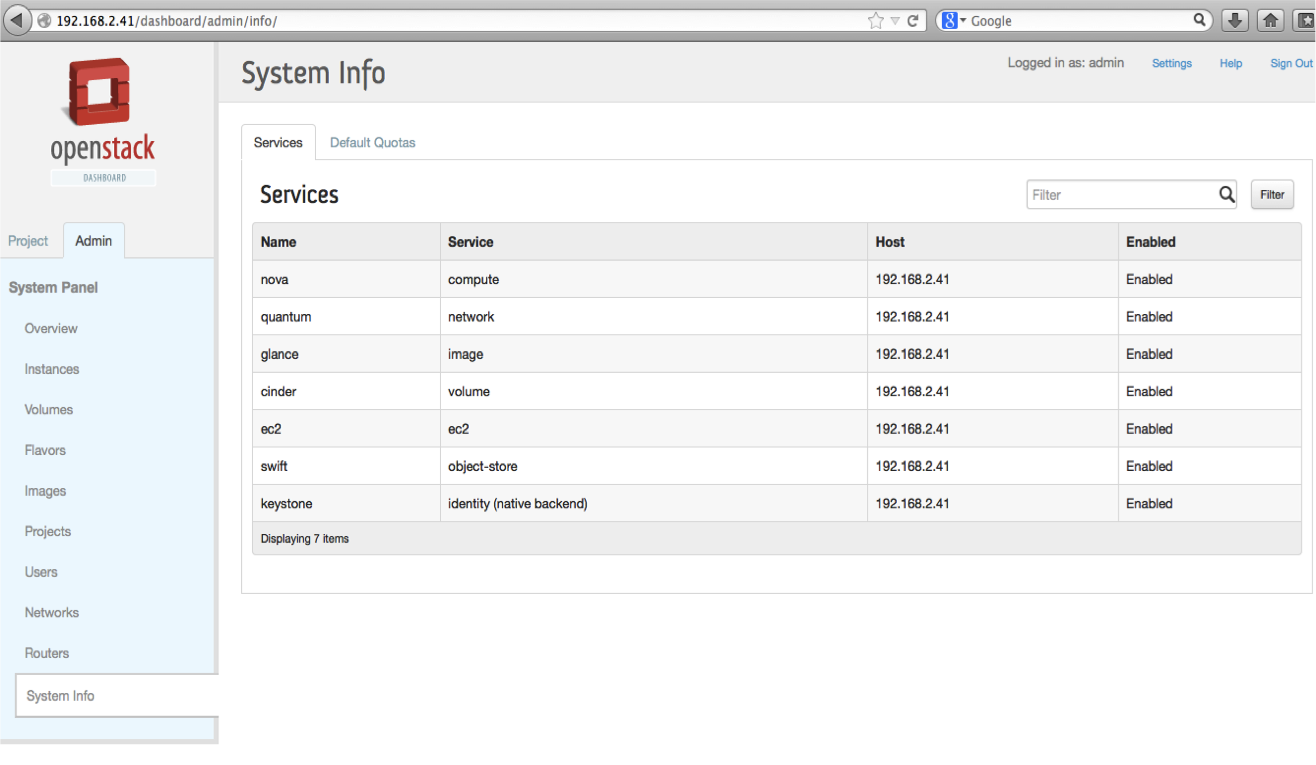Screen dimensions: 1316x765
Task: Click the Enabled status in swift row
Action: [1149, 466]
